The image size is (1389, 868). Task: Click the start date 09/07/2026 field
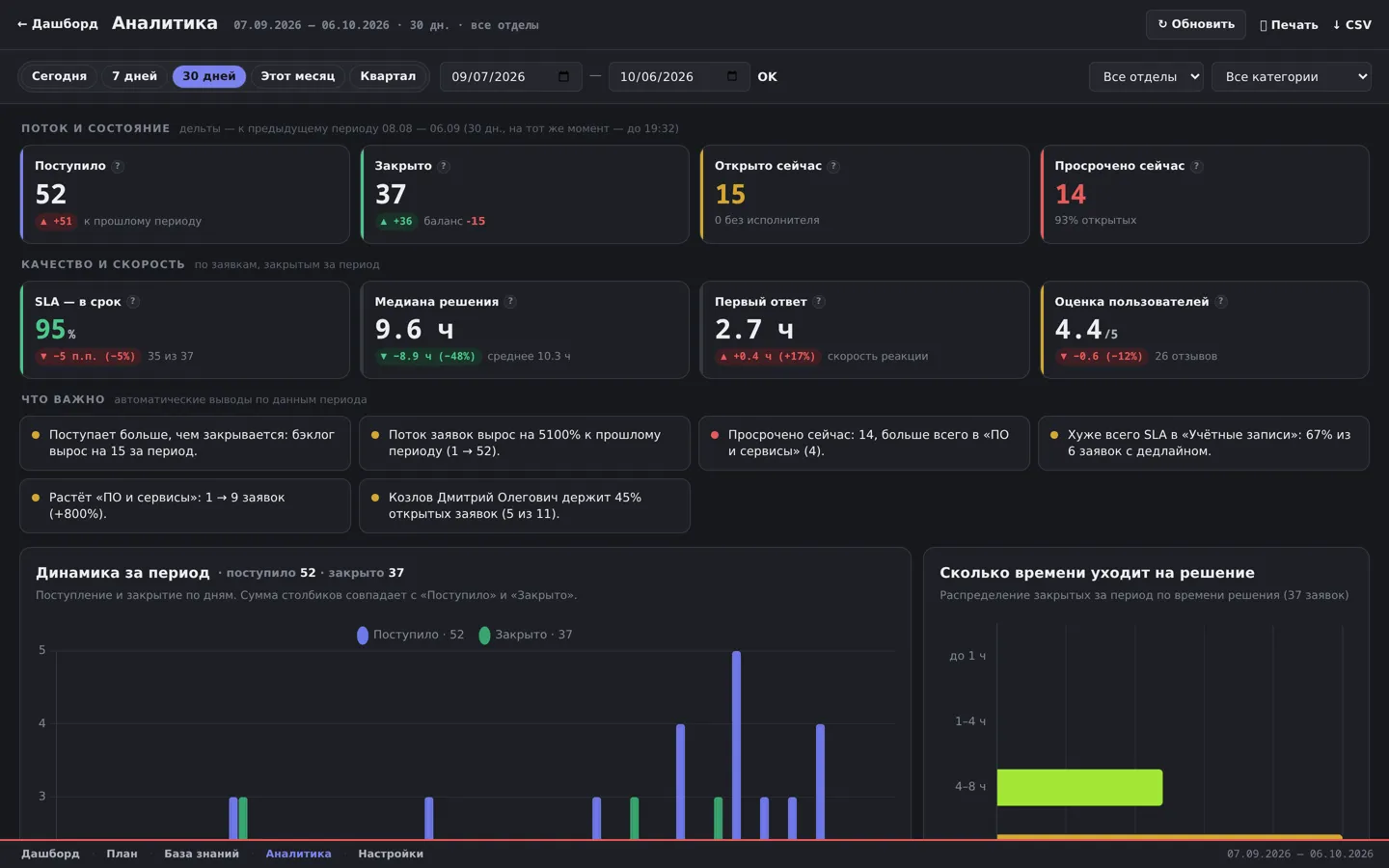pos(510,76)
